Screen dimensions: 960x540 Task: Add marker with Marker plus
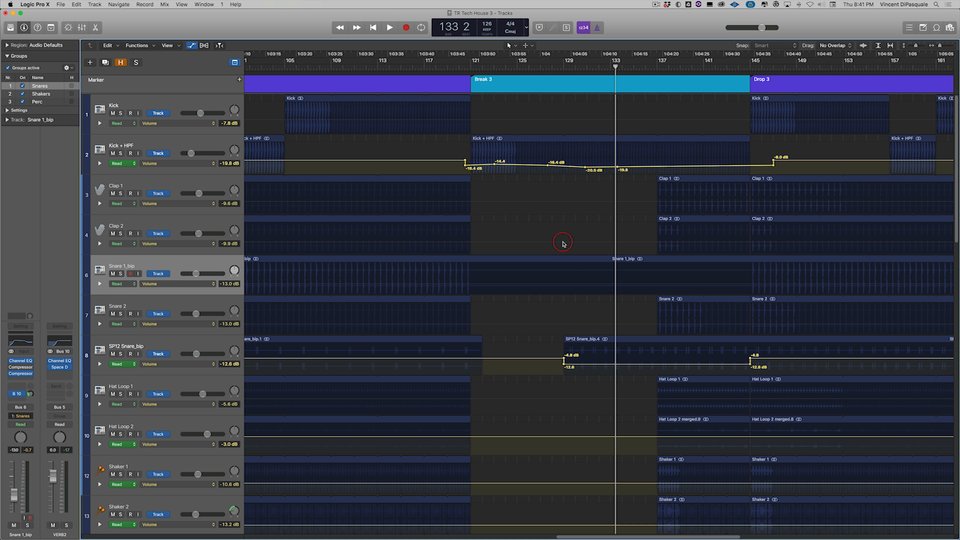pyautogui.click(x=239, y=80)
